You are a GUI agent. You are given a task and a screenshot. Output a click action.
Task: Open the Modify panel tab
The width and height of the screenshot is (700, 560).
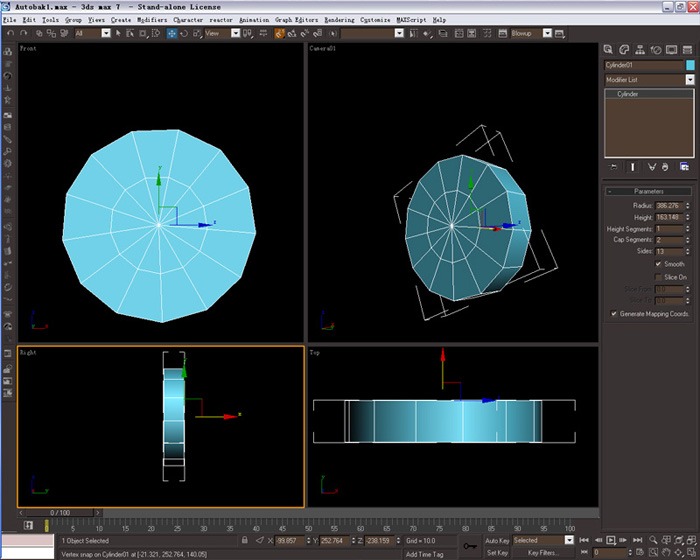point(624,50)
